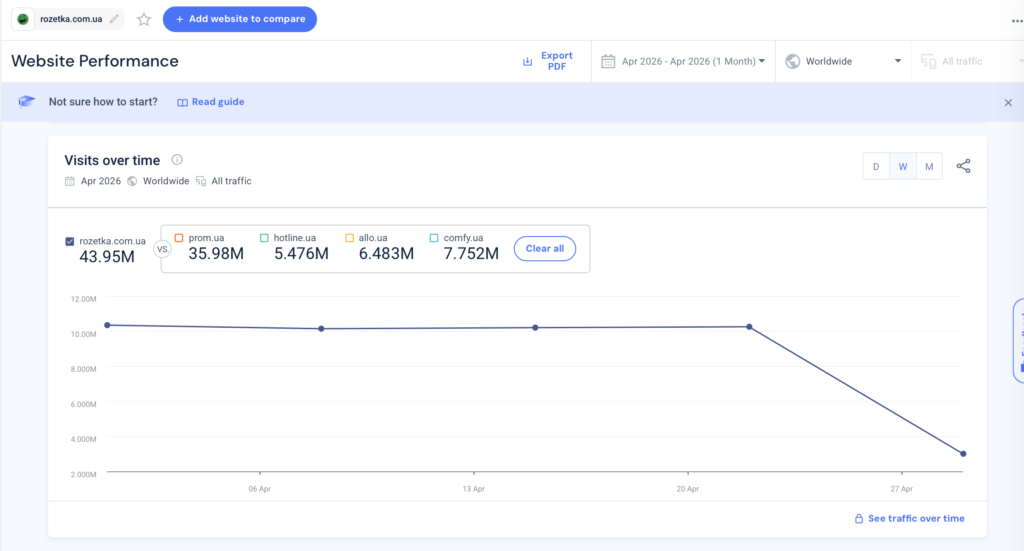Check the comfy.ua competitor checkbox

coord(434,238)
